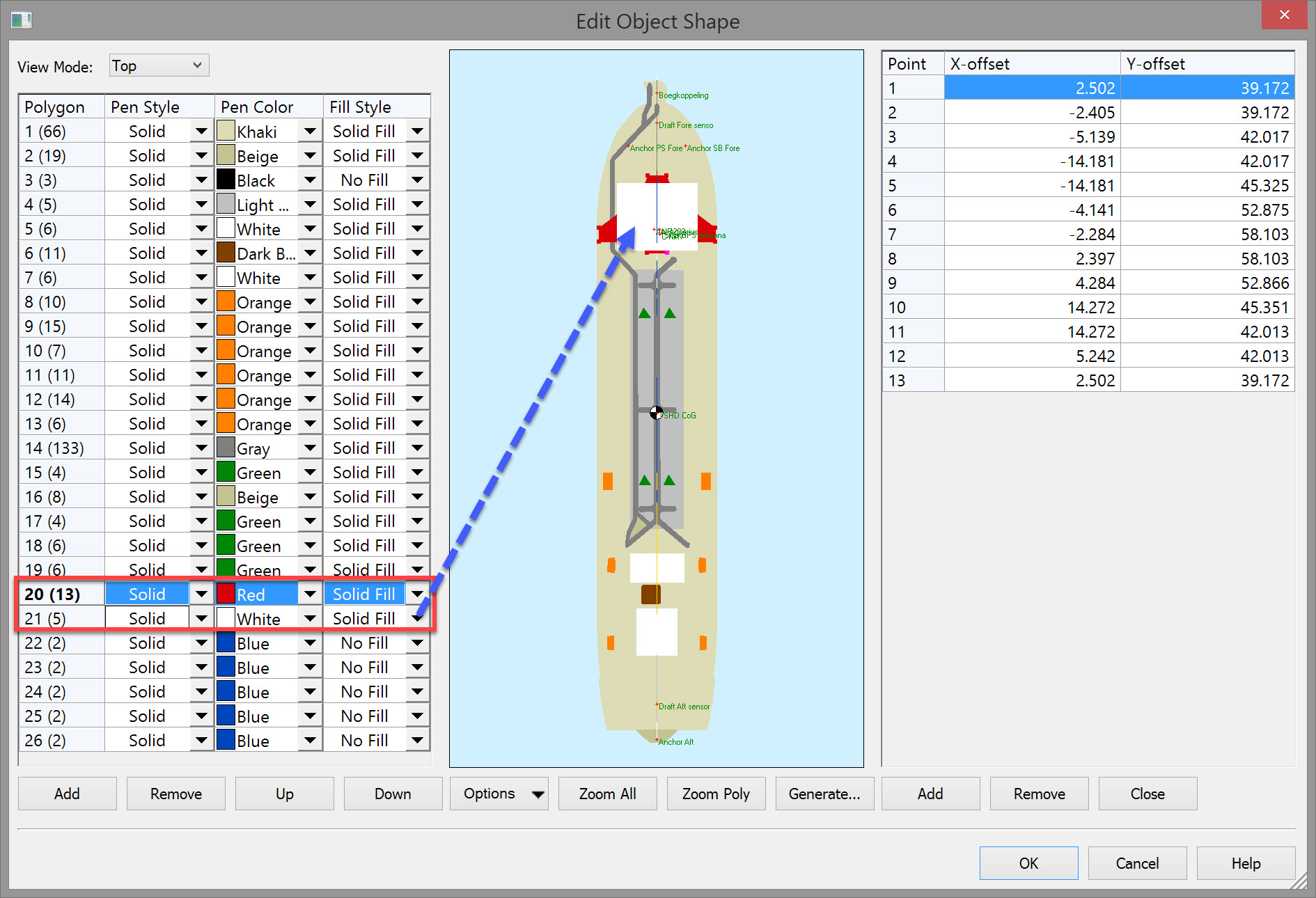Click the Generate... button
The width and height of the screenshot is (1316, 898).
pos(824,794)
